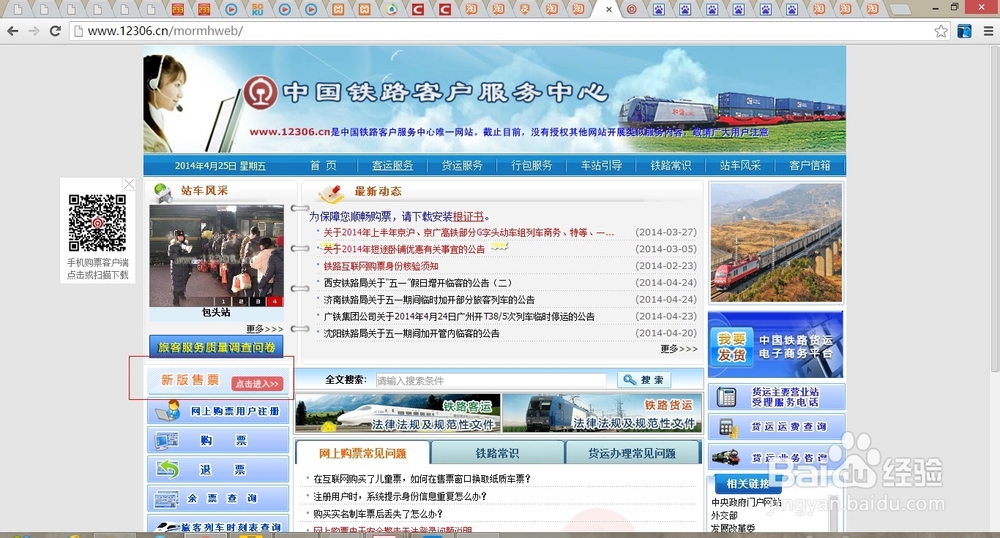Close the QR code floating panel

[x=129, y=184]
